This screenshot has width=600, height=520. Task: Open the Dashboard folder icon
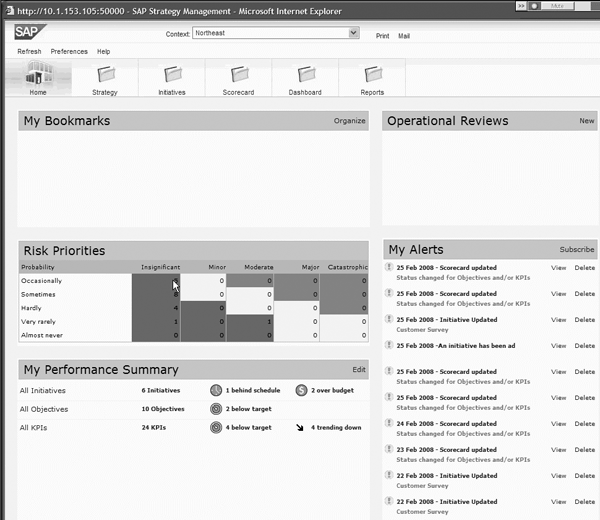click(x=306, y=74)
